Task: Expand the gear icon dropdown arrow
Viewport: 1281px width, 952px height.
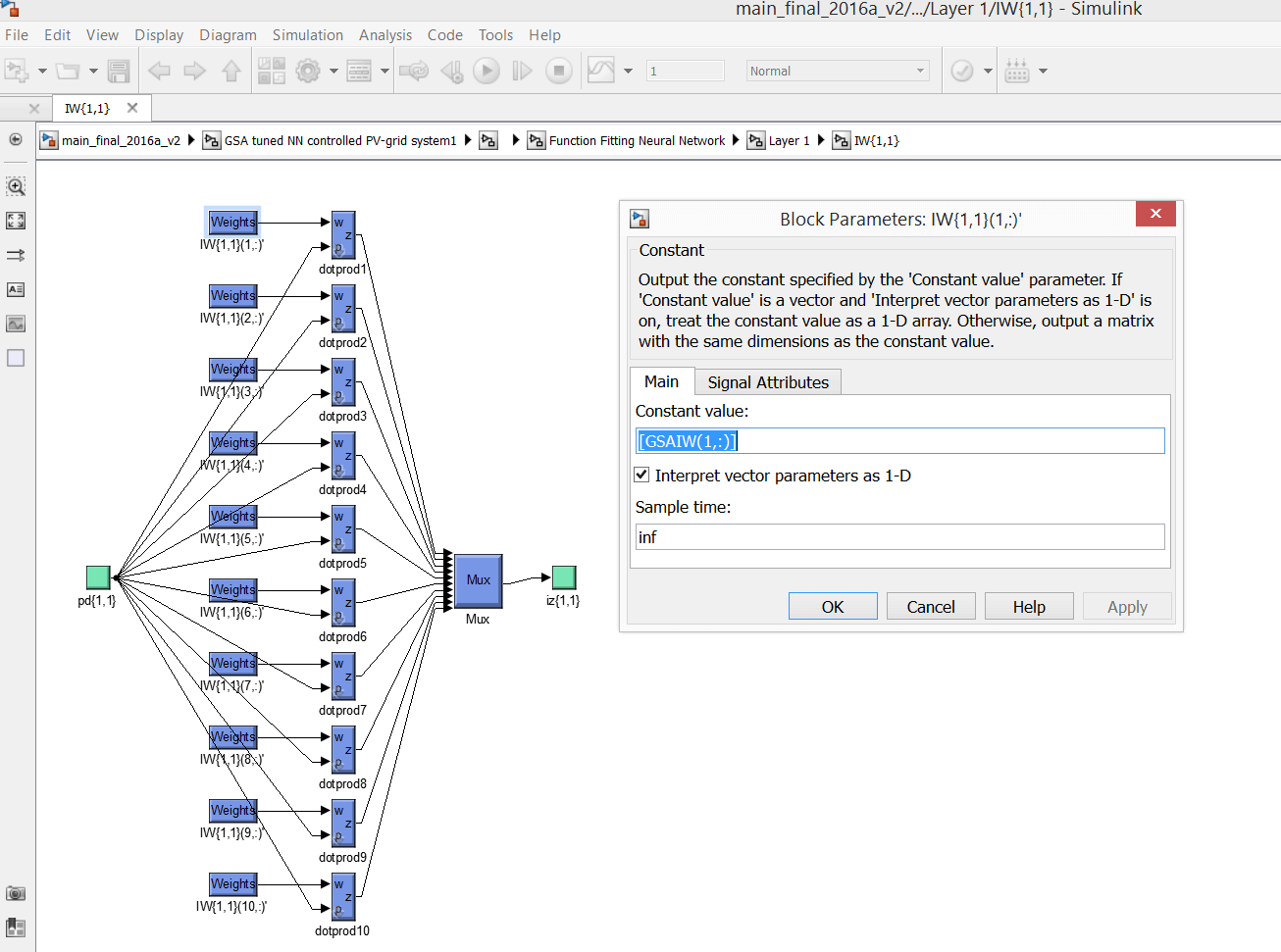Action: point(333,71)
